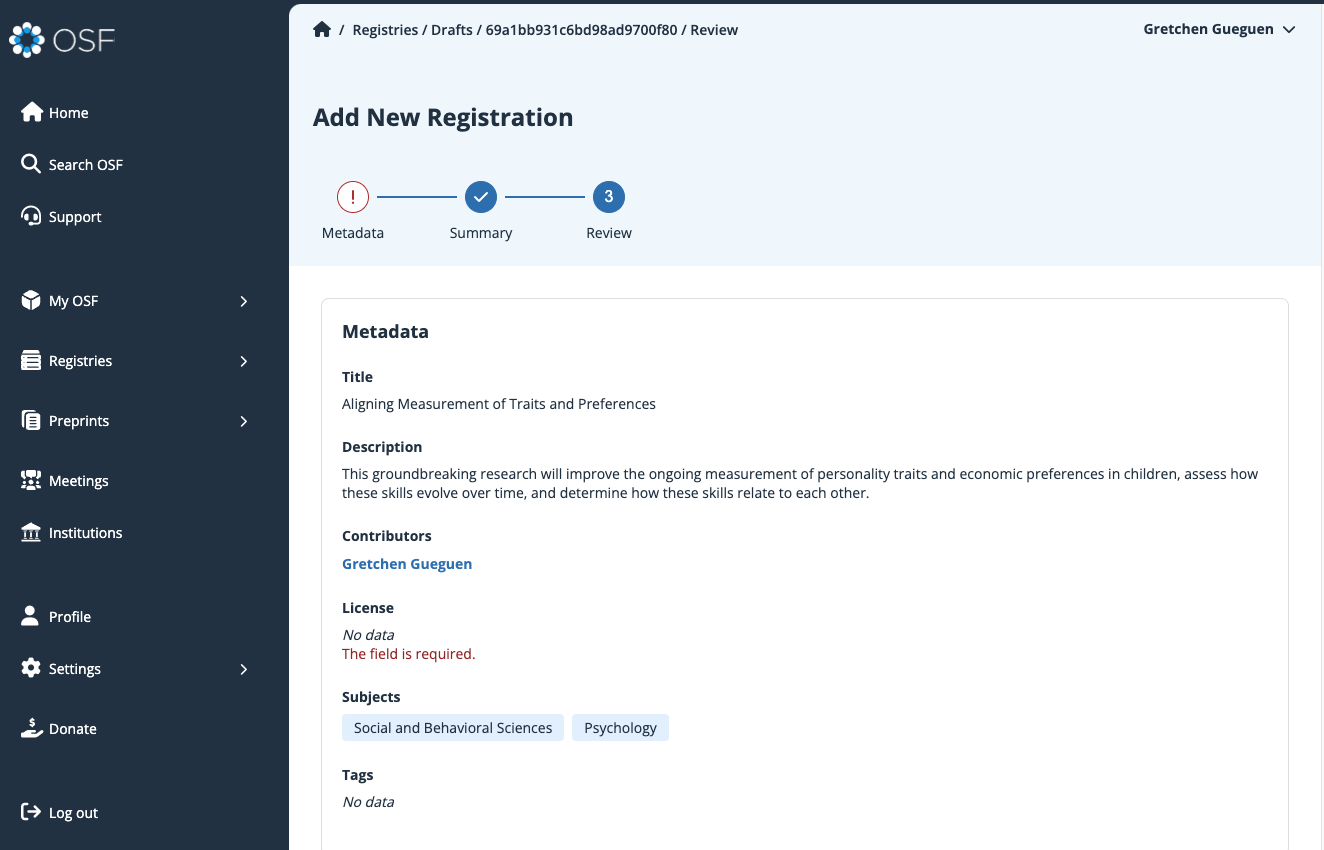Expand the My OSF submenu chevron
Screen dimensions: 1324x850
(243, 301)
